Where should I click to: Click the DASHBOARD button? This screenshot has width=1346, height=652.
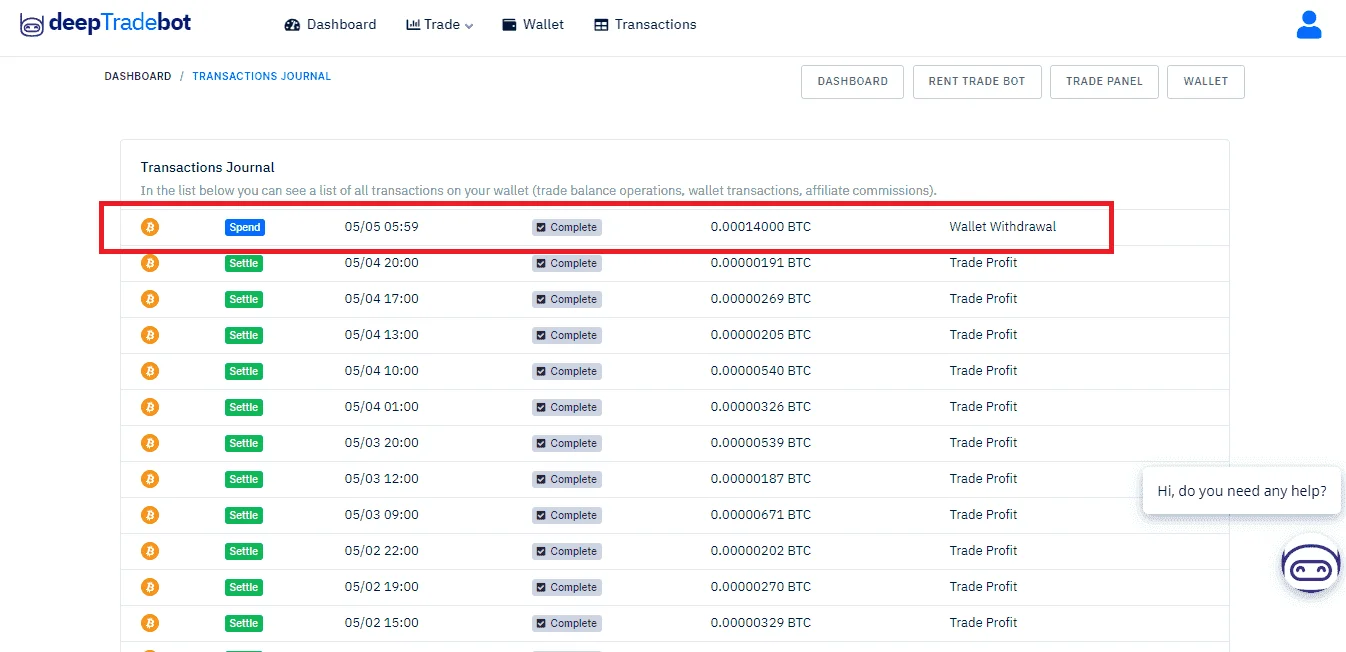pyautogui.click(x=853, y=82)
